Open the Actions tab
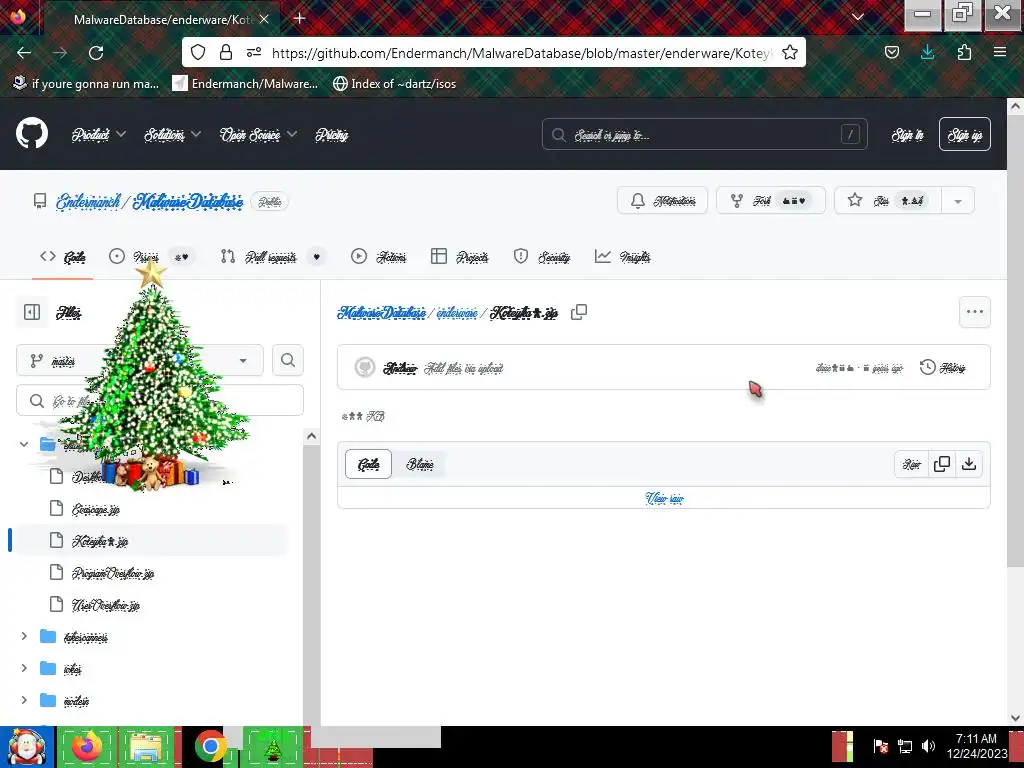Image resolution: width=1024 pixels, height=768 pixels. (x=378, y=257)
